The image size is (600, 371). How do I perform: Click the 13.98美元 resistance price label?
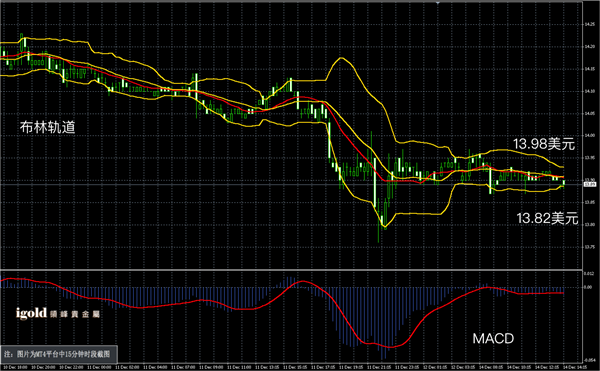click(543, 144)
